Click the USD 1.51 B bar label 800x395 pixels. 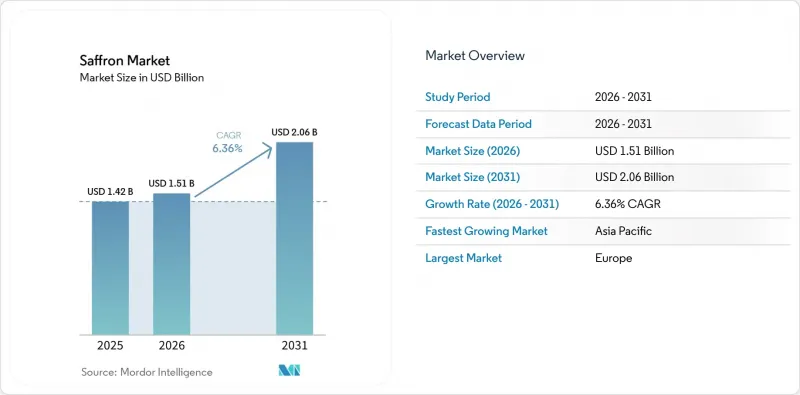(171, 183)
